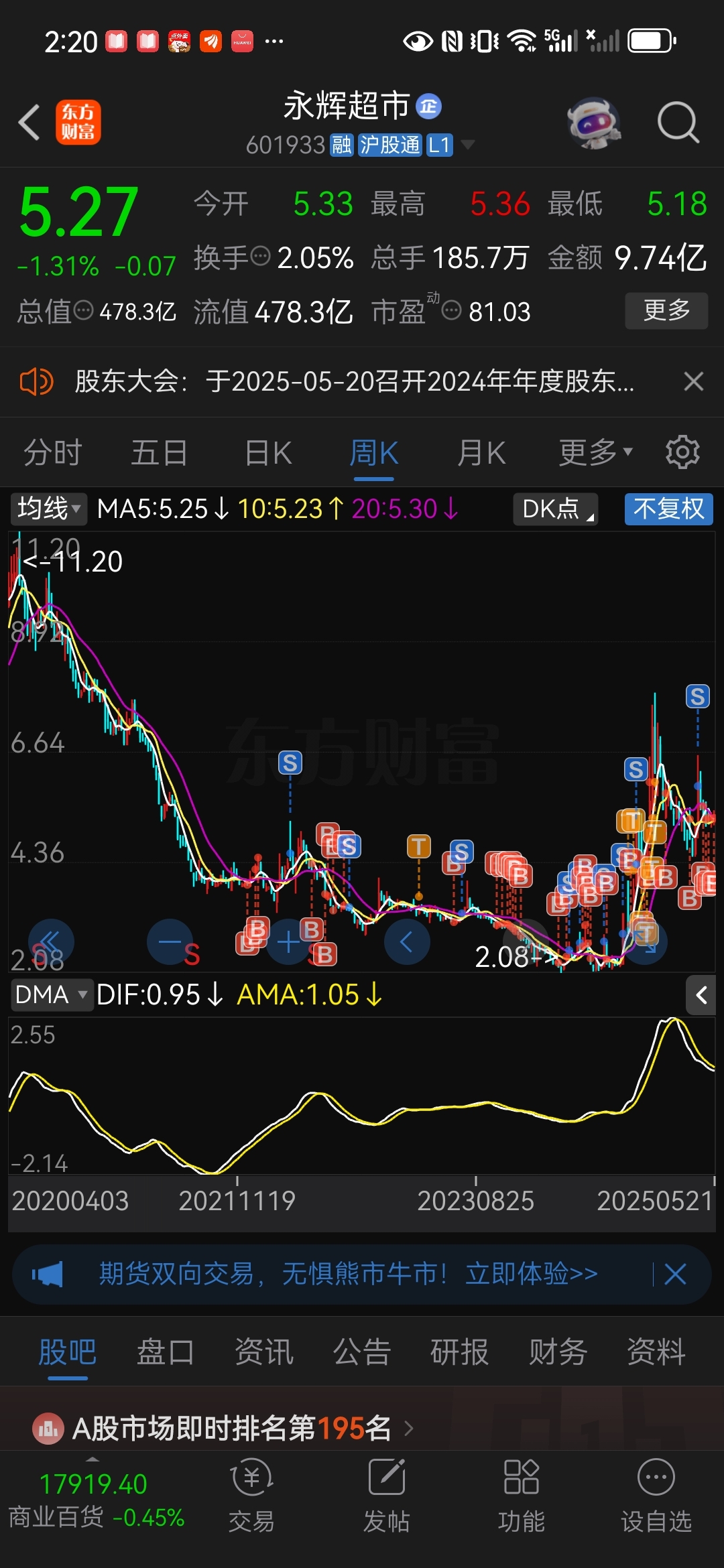Pan chart left with round arrow

(407, 942)
